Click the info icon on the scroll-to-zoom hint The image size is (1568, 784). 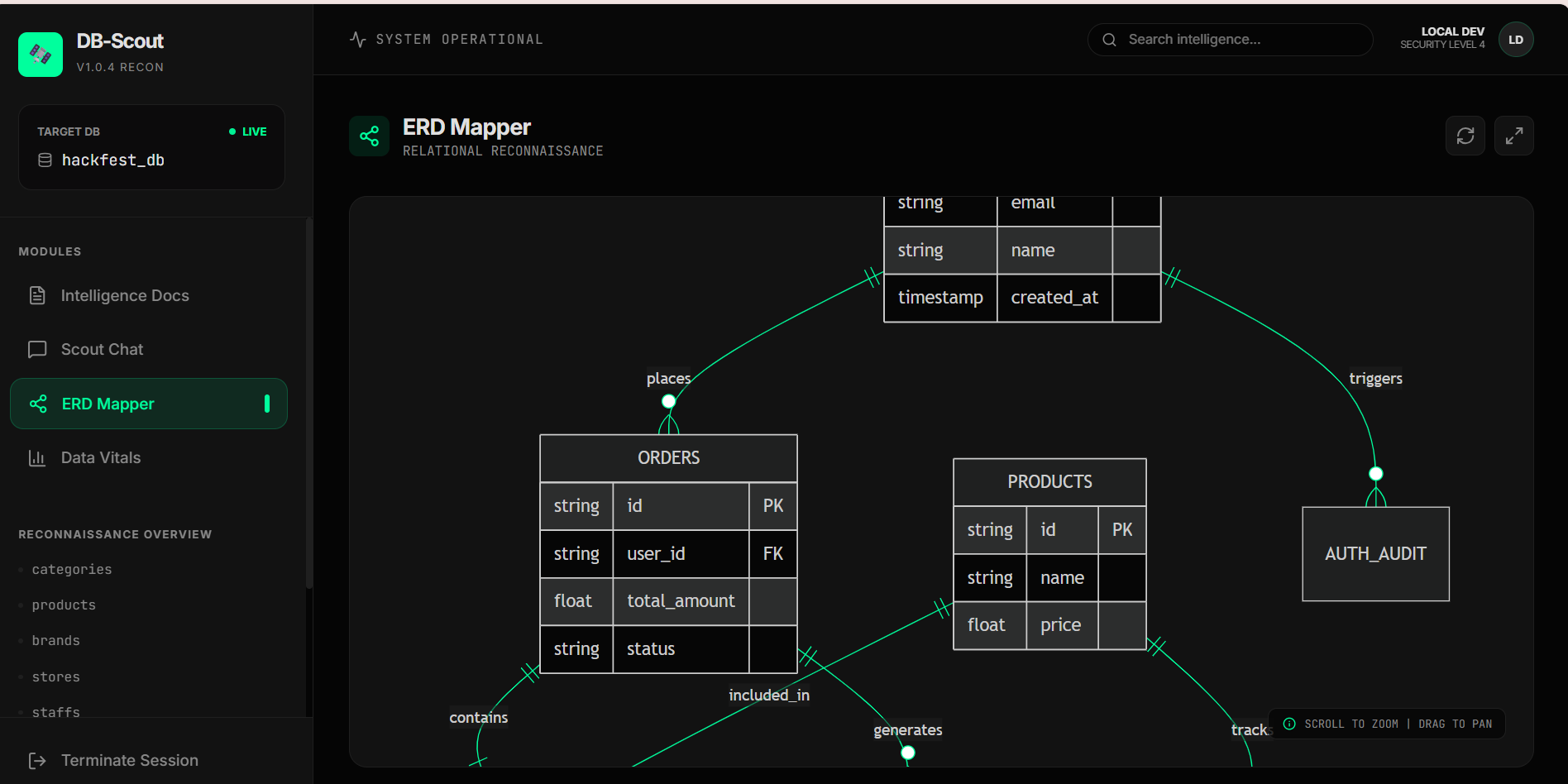1288,724
